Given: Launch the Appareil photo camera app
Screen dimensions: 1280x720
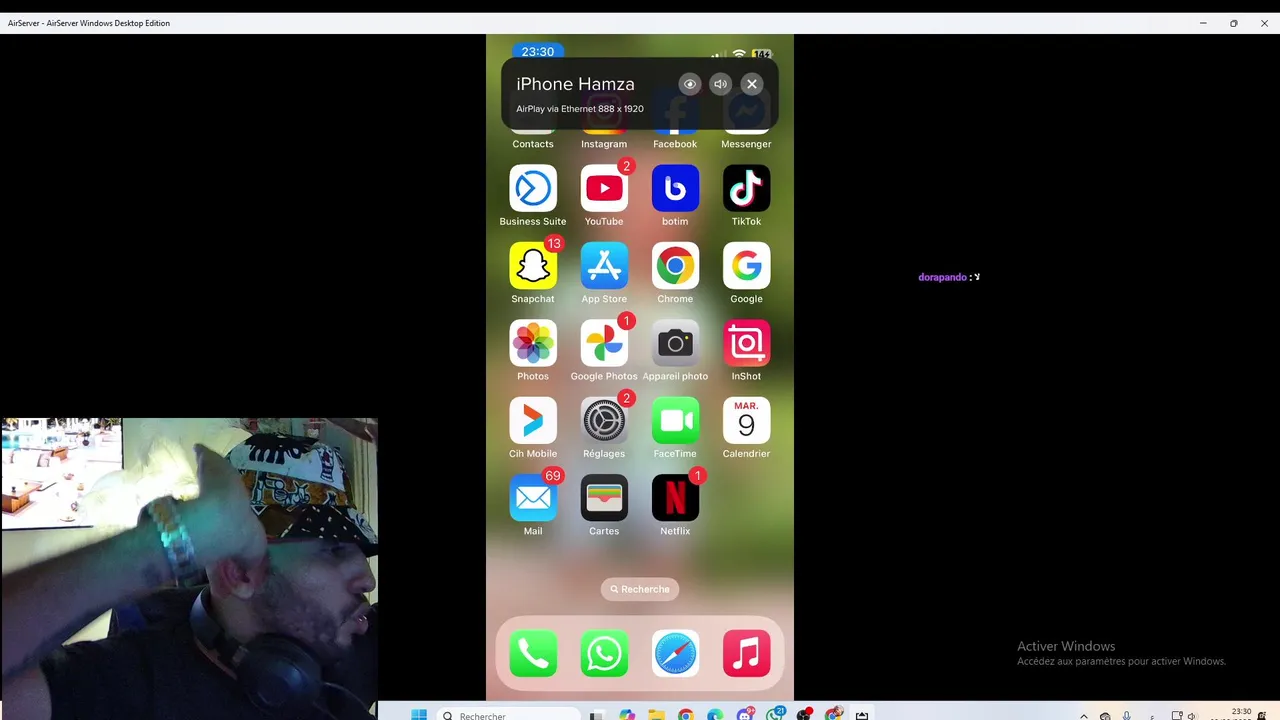Looking at the screenshot, I should point(675,344).
